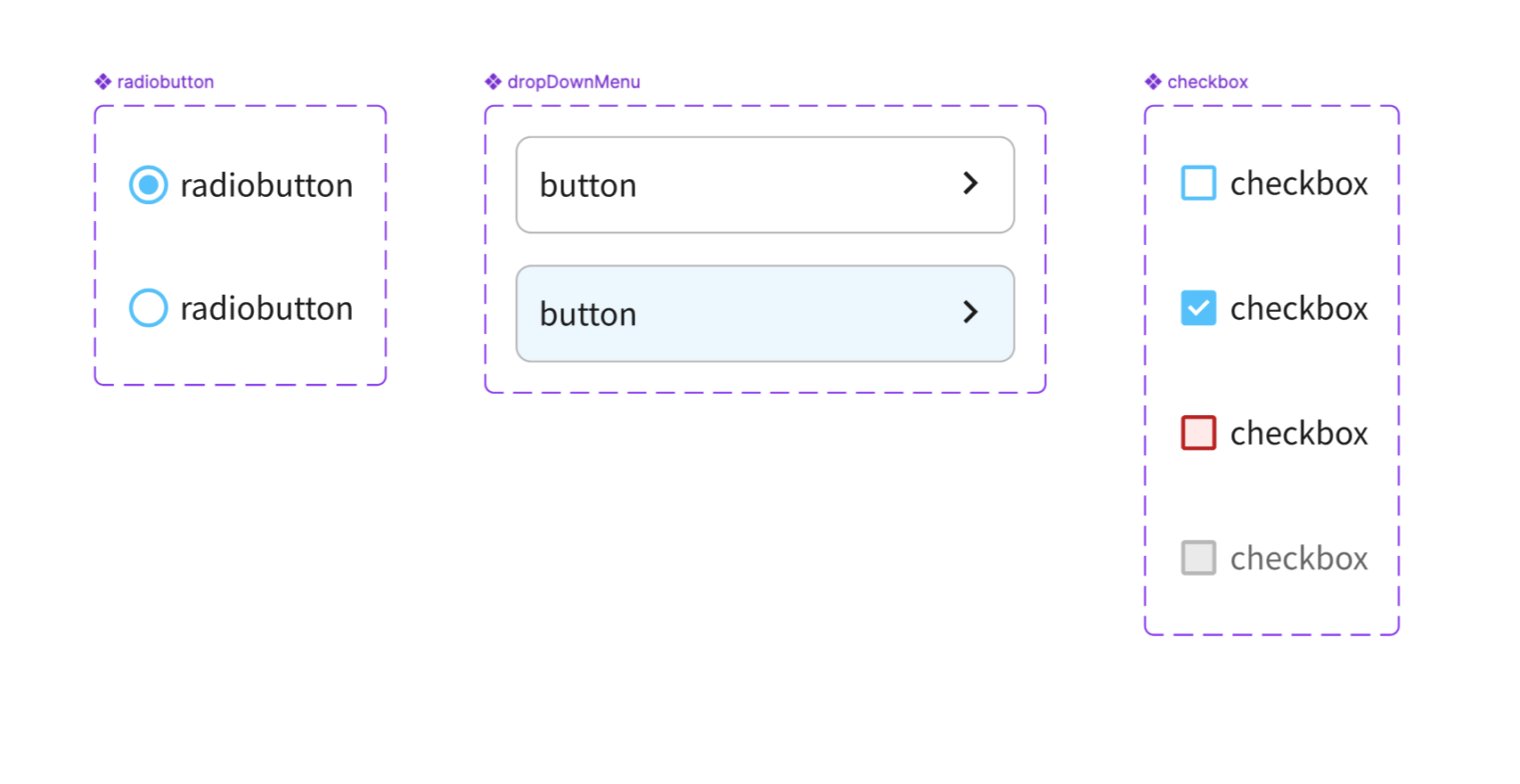Check the empty blue-outlined checkbox

[x=1198, y=184]
